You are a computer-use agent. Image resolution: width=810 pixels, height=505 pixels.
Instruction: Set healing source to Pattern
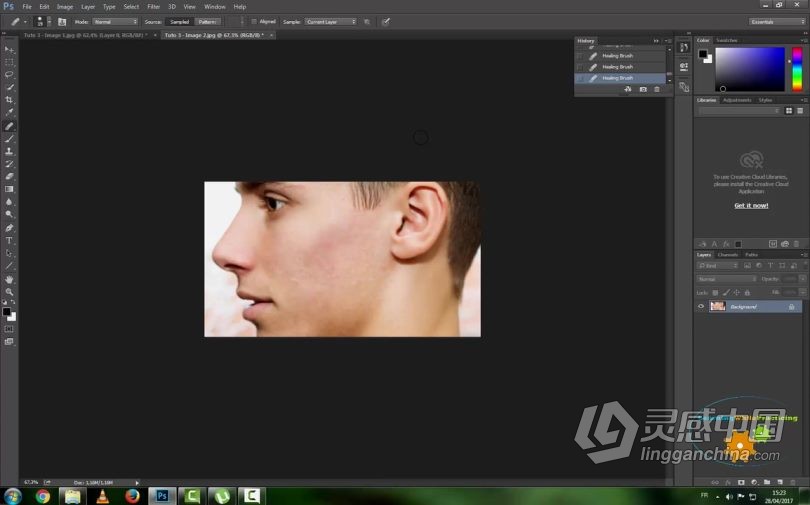[208, 22]
